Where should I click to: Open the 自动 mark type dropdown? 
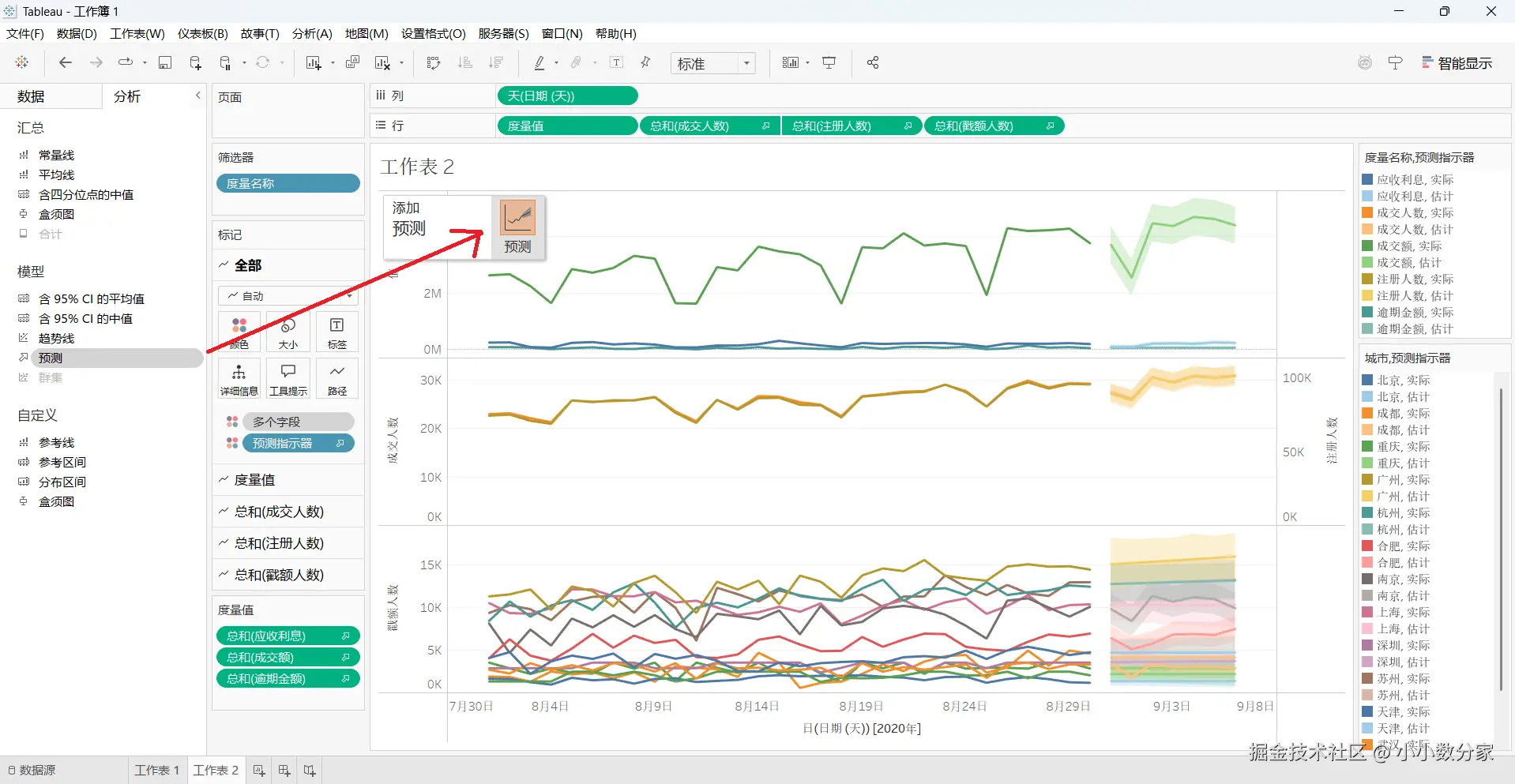(x=288, y=296)
